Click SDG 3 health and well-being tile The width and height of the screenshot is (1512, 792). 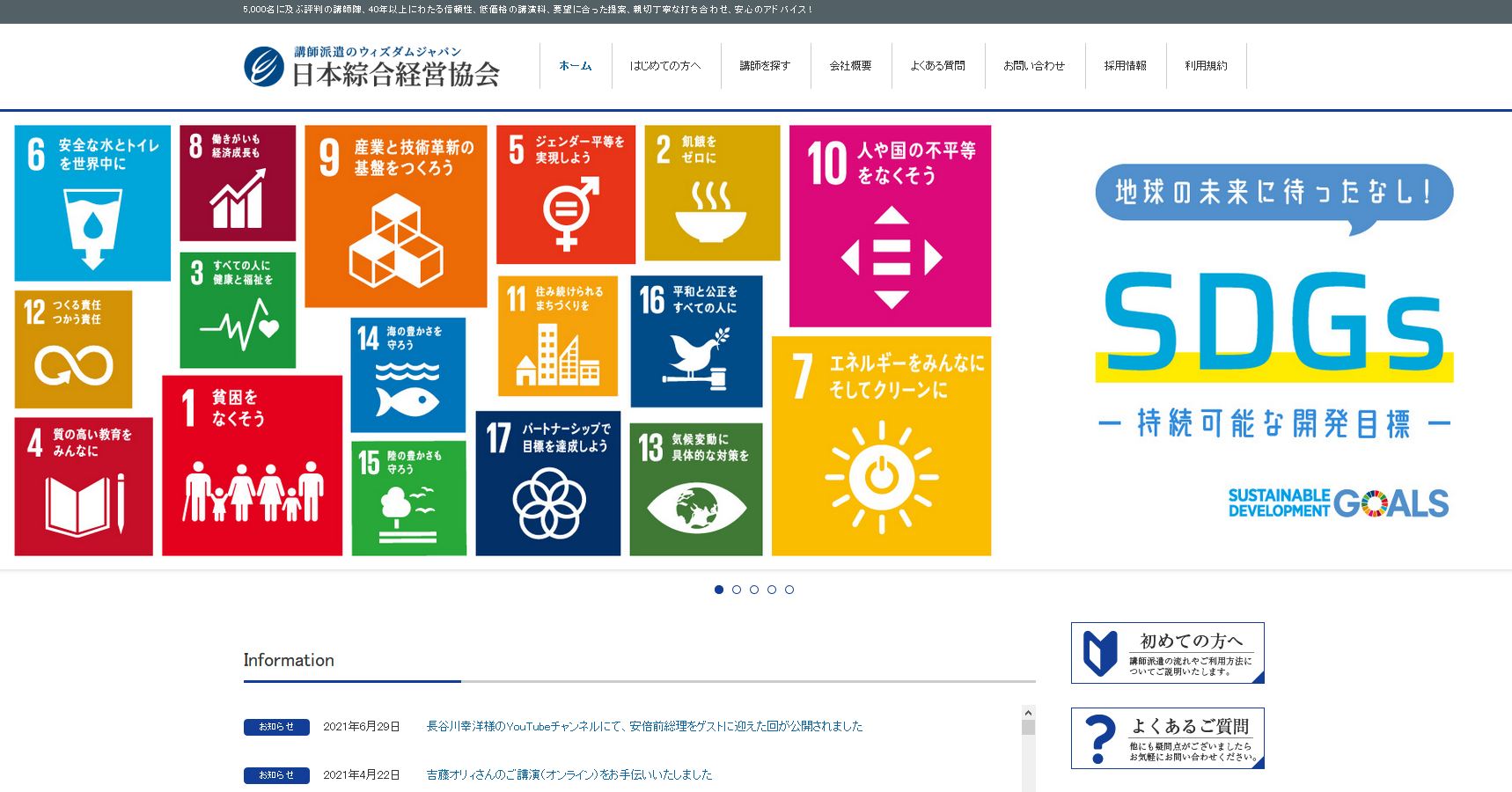click(x=238, y=311)
